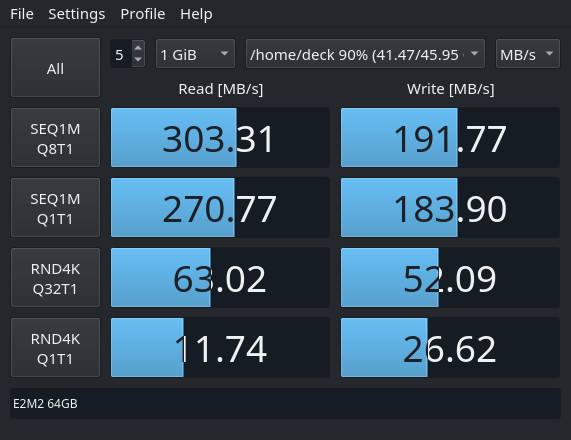Decrease test count with down arrow

coord(138,60)
